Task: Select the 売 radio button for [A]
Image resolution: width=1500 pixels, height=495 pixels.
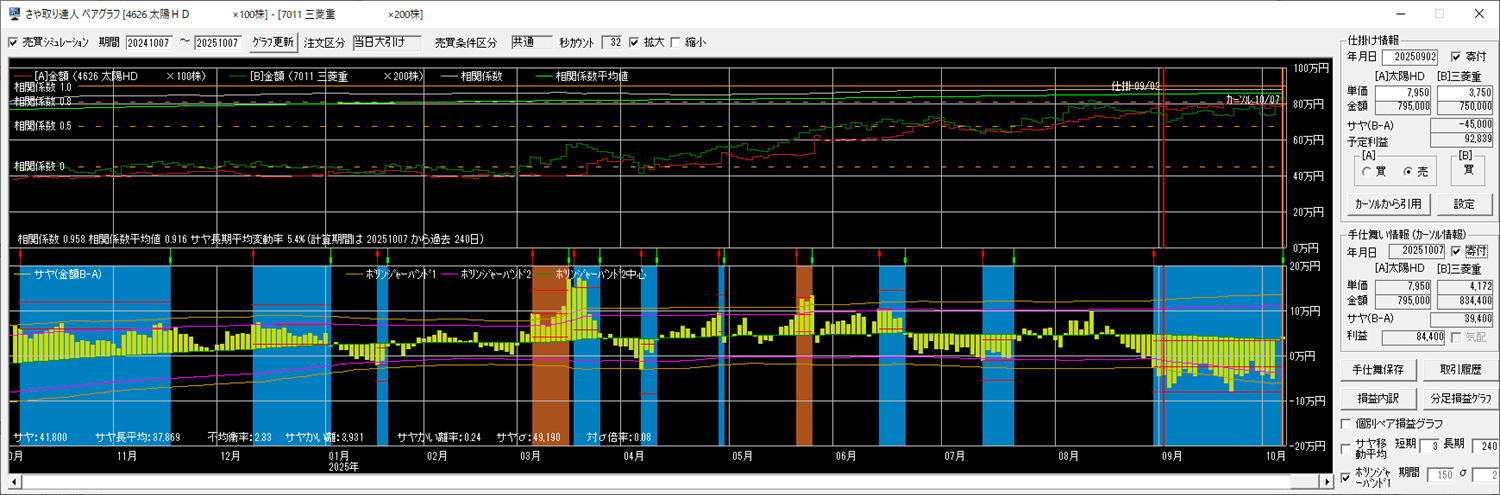Action: (1408, 171)
